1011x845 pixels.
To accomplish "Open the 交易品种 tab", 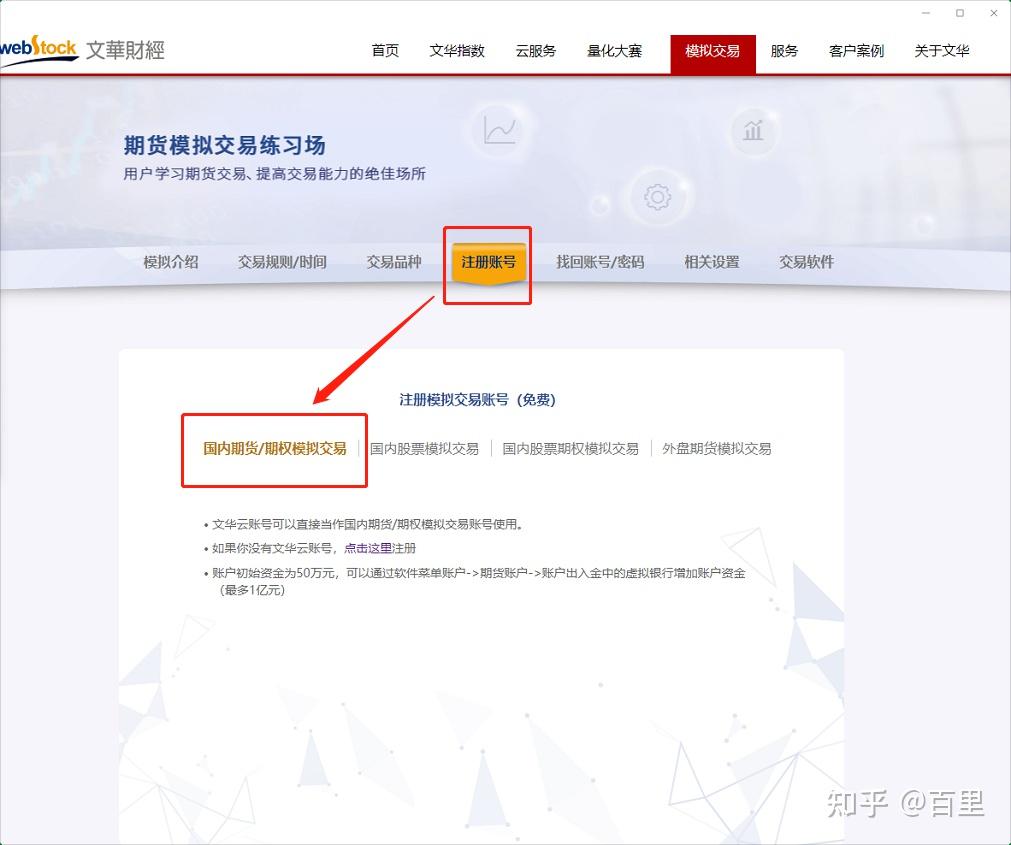I will 393,262.
